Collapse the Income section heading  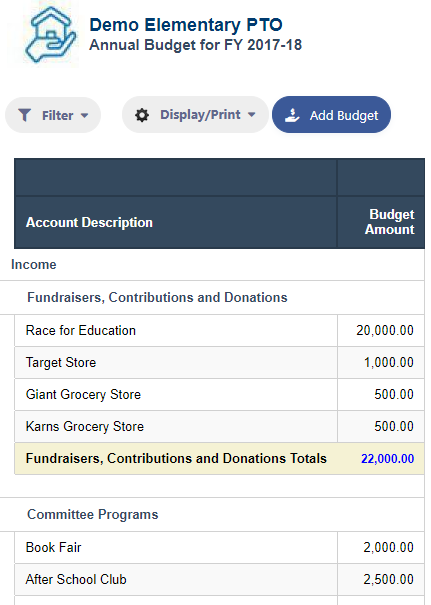[34, 265]
